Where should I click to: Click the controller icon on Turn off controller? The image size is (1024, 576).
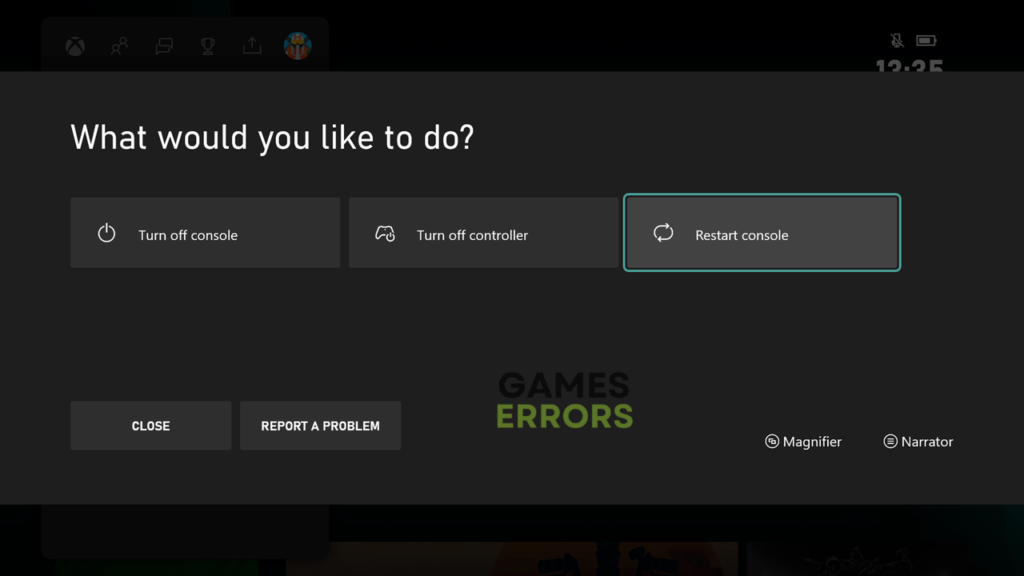pyautogui.click(x=385, y=233)
